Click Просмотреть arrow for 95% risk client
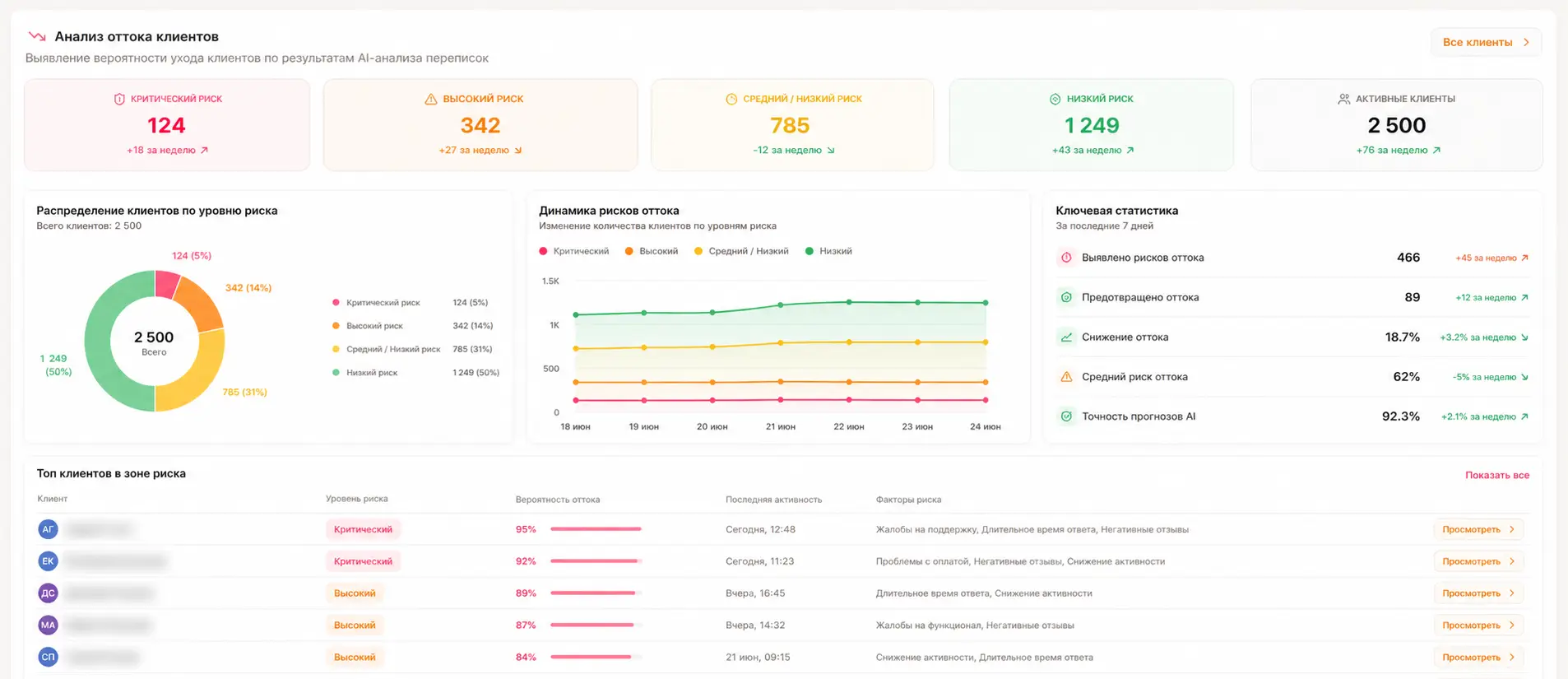Viewport: 1568px width, 679px height. pos(1512,529)
